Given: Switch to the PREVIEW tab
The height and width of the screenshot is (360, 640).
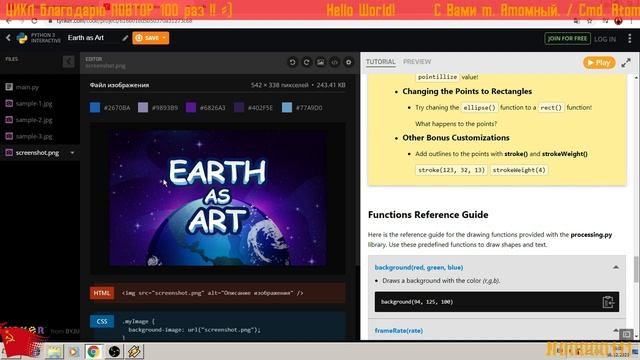Looking at the screenshot, I should 417,62.
